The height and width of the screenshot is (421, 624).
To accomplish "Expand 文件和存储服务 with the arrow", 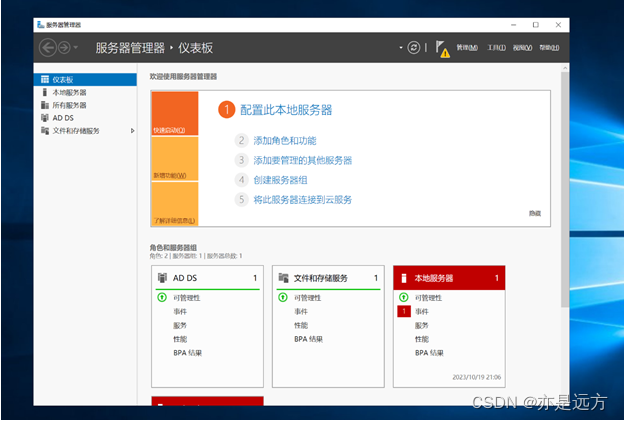I will [x=133, y=131].
